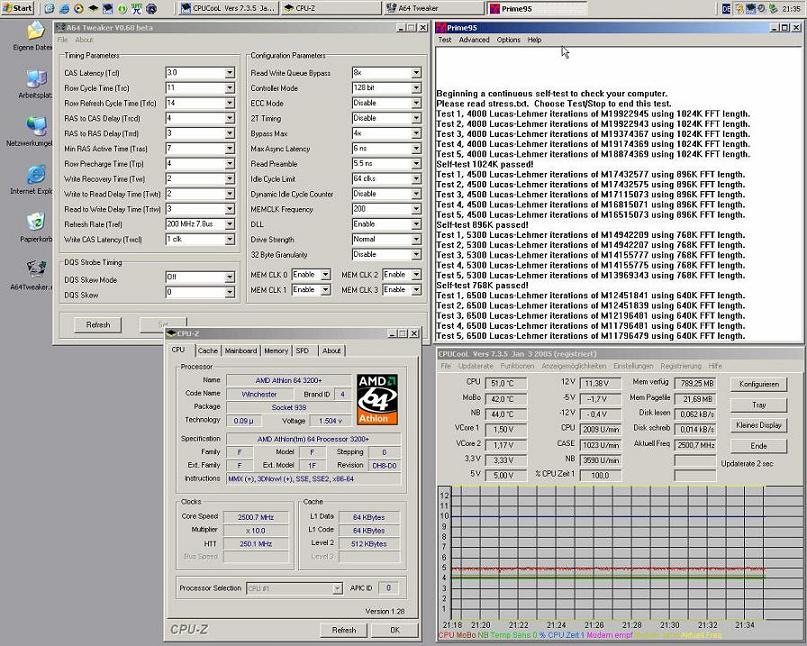This screenshot has width=807, height=646.
Task: Expand the DQS Skew Mode dropdown
Action: pos(230,277)
